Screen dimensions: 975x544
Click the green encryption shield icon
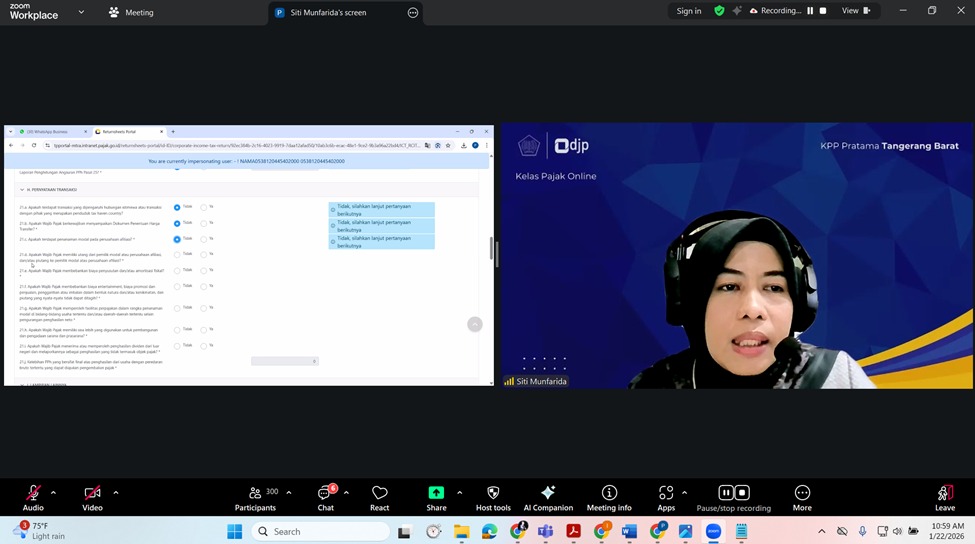719,11
